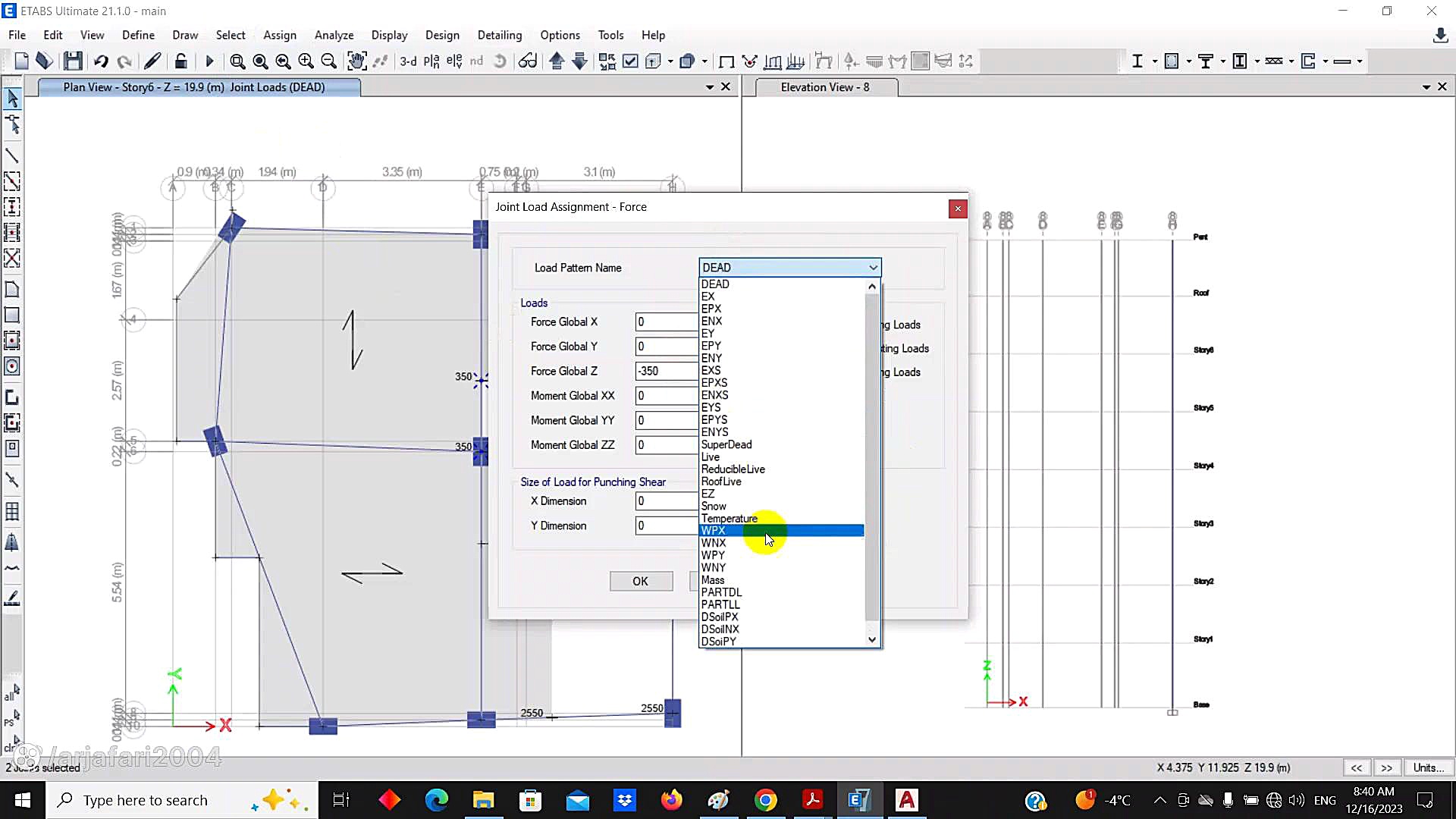Select Draw Rectangular Floor tool
Screen dimensions: 1456x819
click(12, 315)
